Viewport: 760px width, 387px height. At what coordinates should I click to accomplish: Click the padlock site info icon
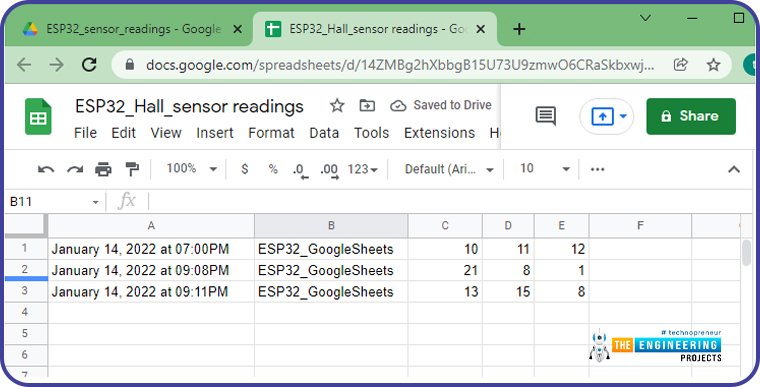(x=129, y=64)
